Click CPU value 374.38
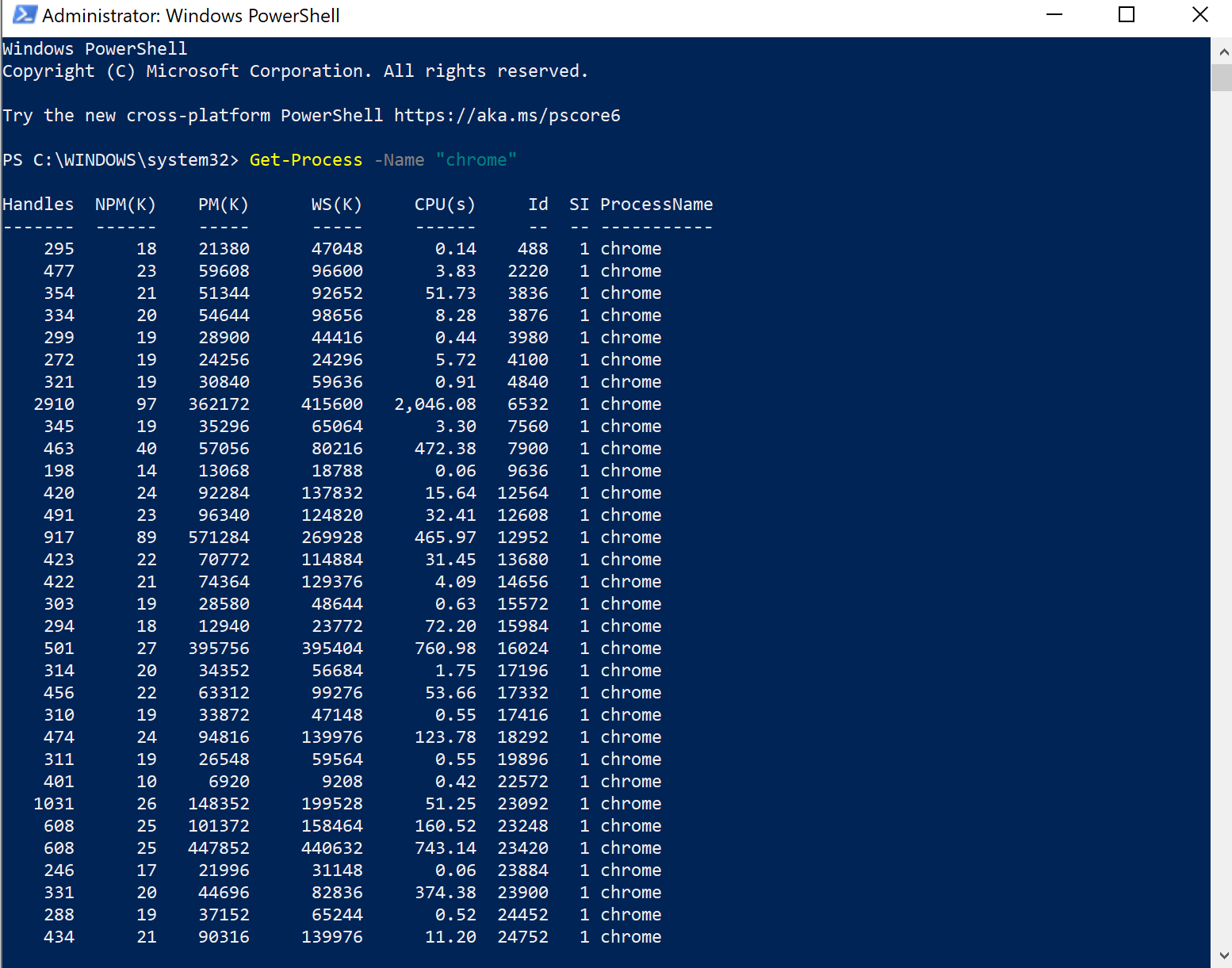This screenshot has width=1232, height=968. click(x=446, y=893)
